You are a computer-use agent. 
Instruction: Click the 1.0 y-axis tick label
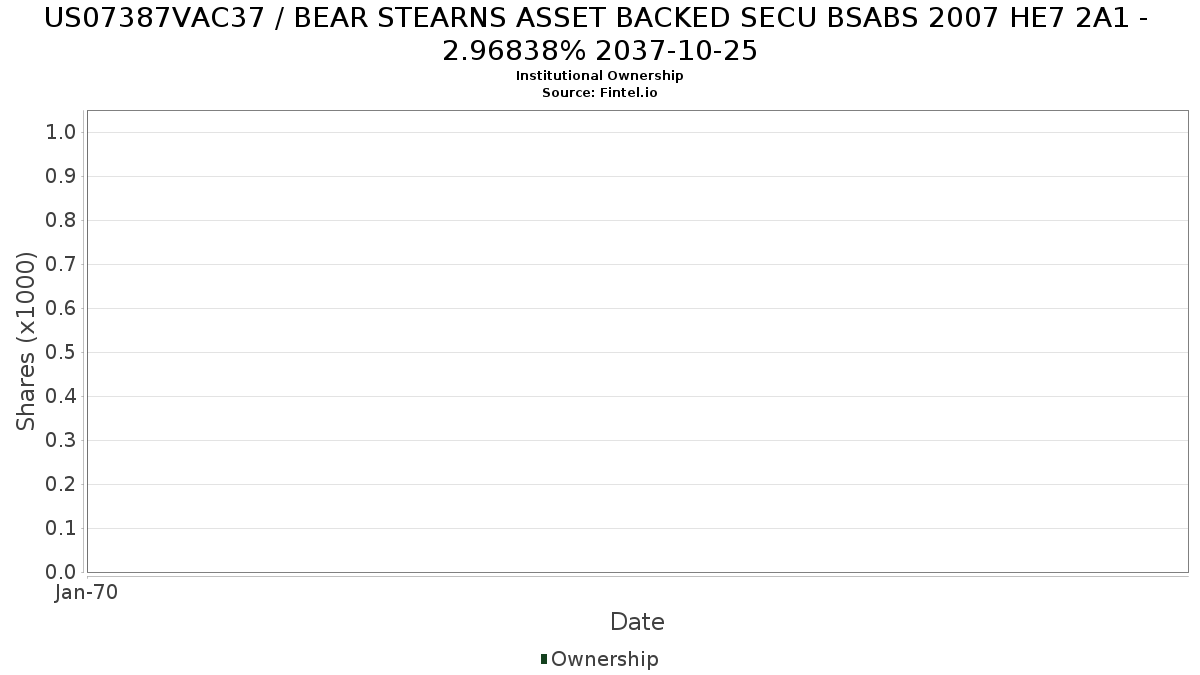(x=61, y=133)
